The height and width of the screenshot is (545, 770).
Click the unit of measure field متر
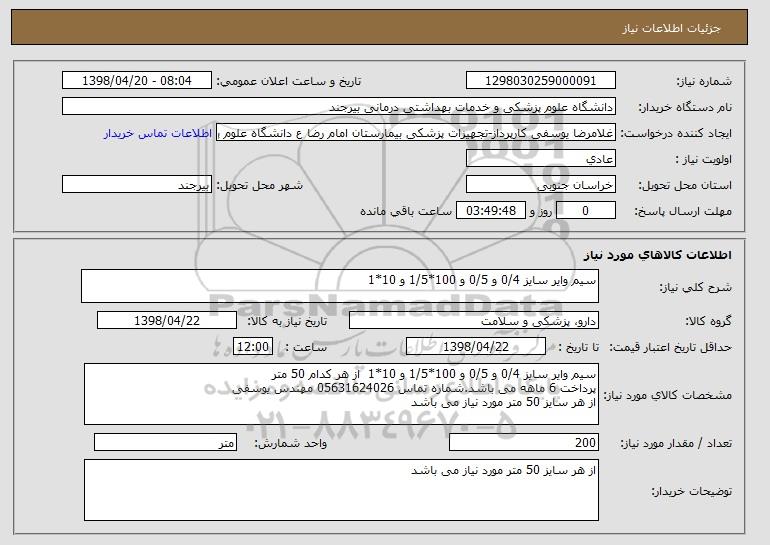point(165,442)
